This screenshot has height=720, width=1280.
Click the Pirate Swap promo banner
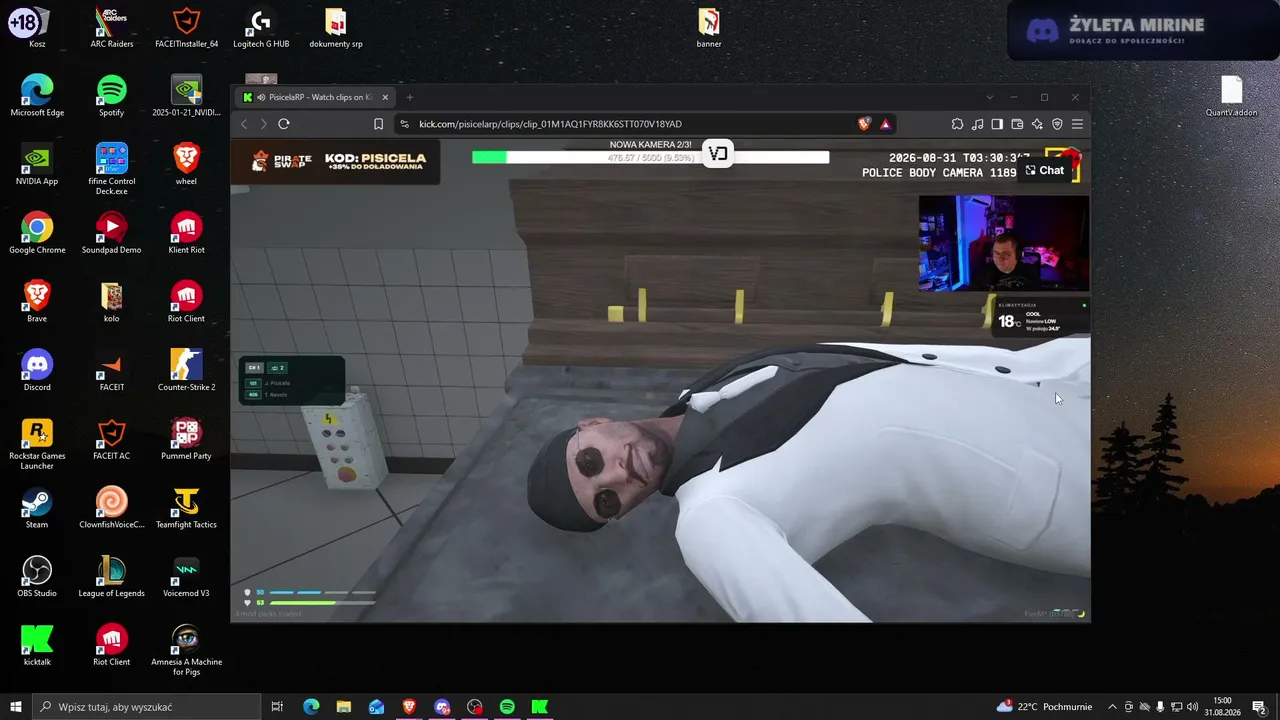click(x=337, y=161)
